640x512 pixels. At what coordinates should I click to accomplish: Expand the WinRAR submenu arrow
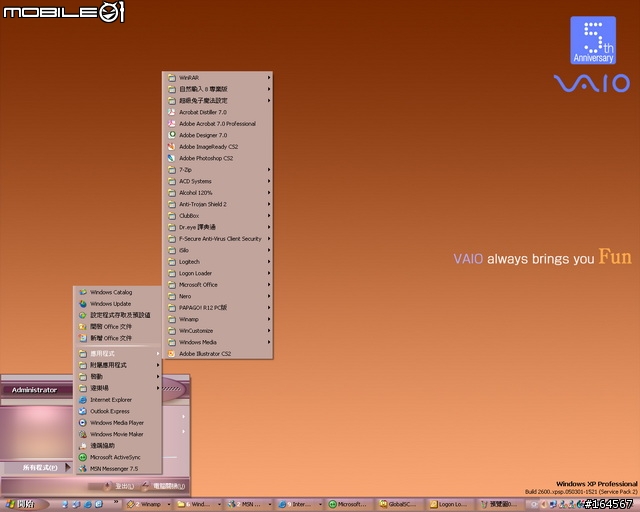point(269,78)
